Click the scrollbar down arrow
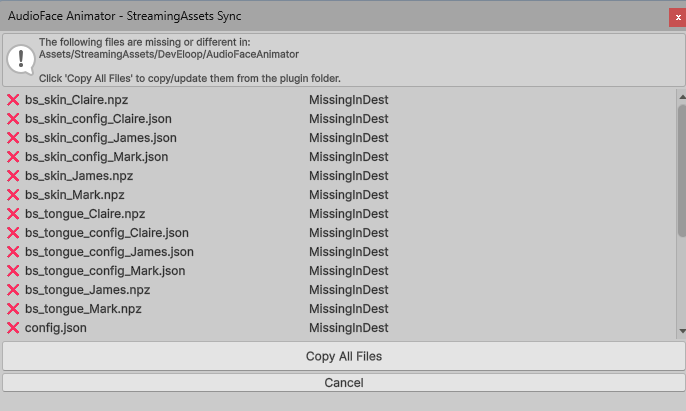This screenshot has height=411, width=686. [x=682, y=331]
